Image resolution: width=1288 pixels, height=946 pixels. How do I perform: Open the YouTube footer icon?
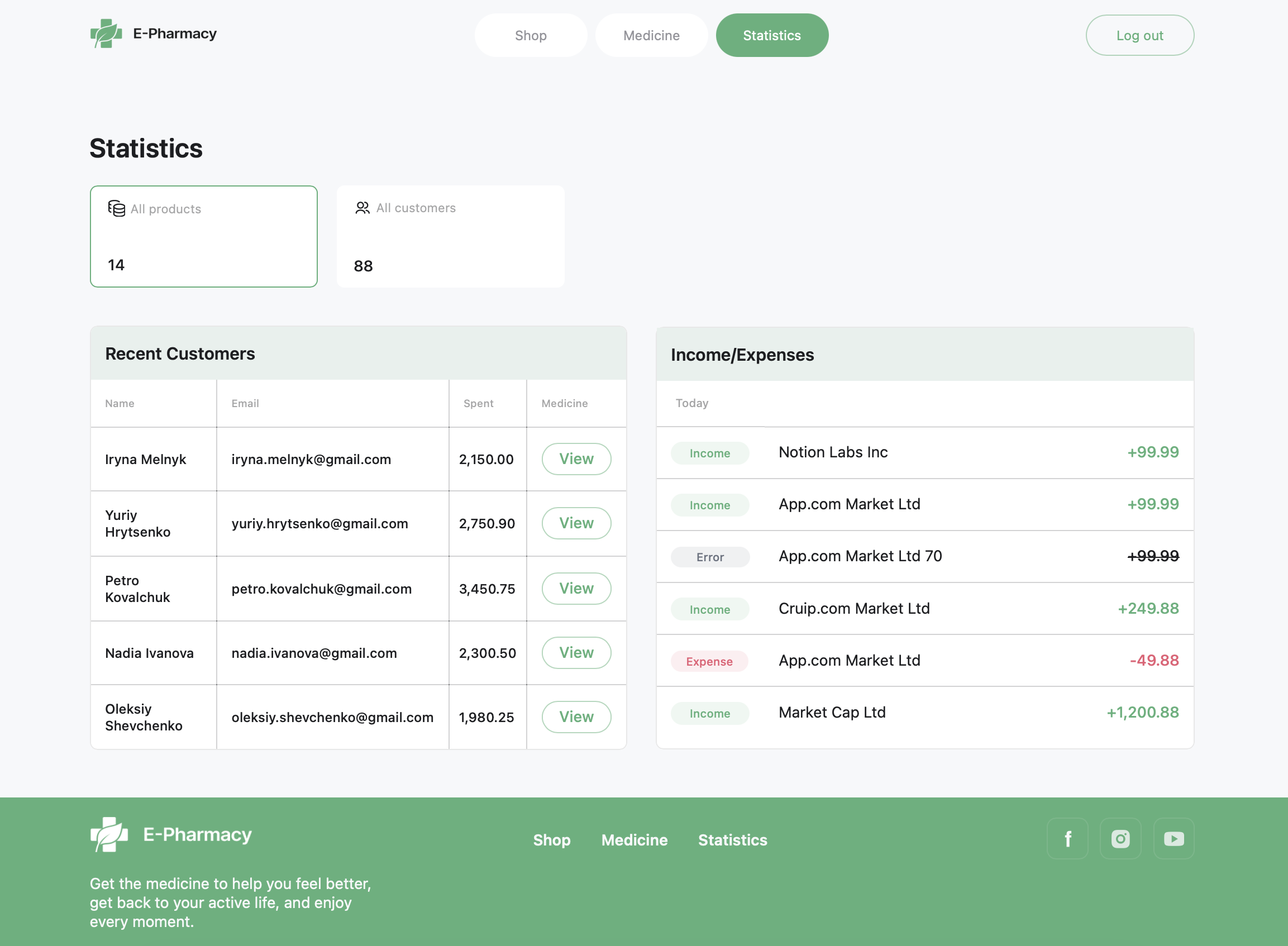1173,839
